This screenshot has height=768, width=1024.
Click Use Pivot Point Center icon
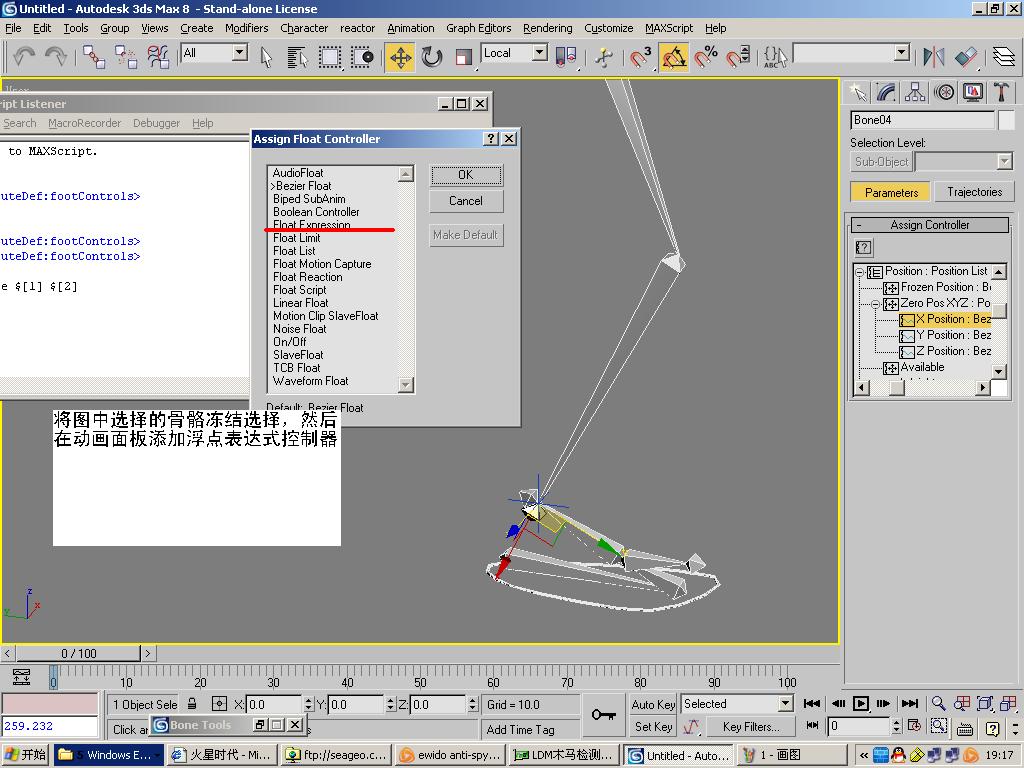pos(566,57)
